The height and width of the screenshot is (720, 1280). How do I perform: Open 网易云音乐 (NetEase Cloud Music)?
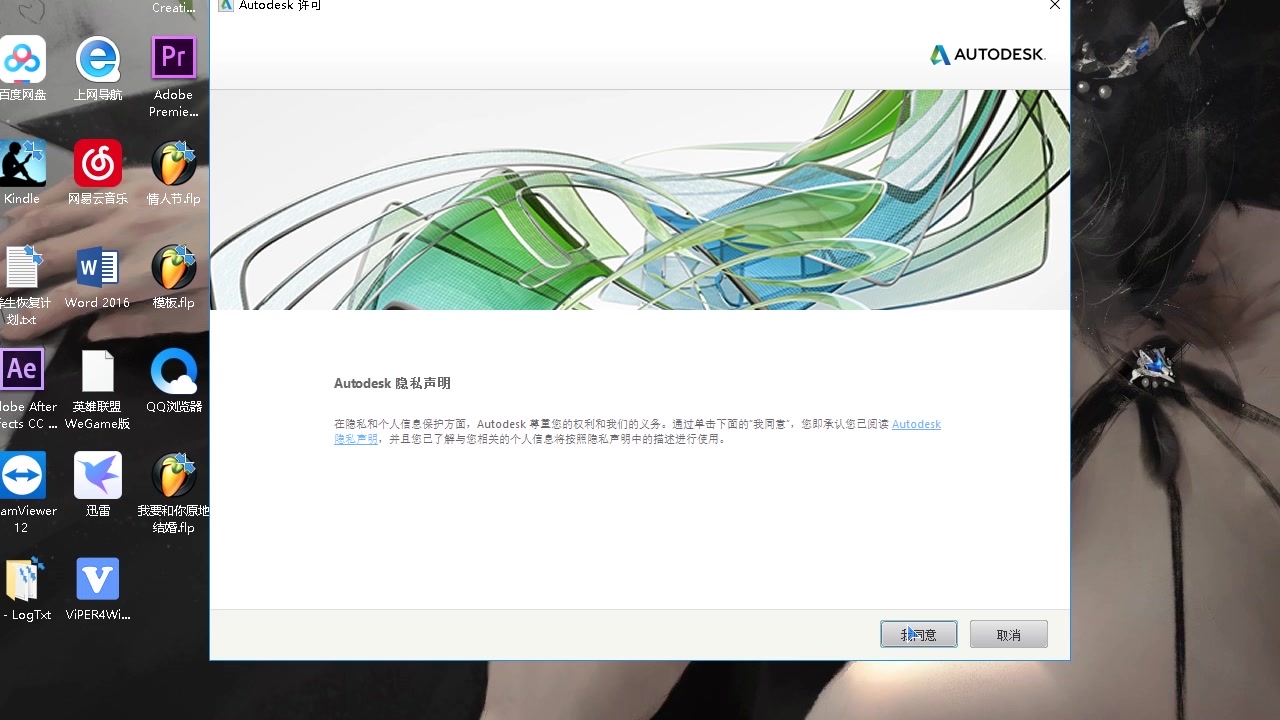97,163
